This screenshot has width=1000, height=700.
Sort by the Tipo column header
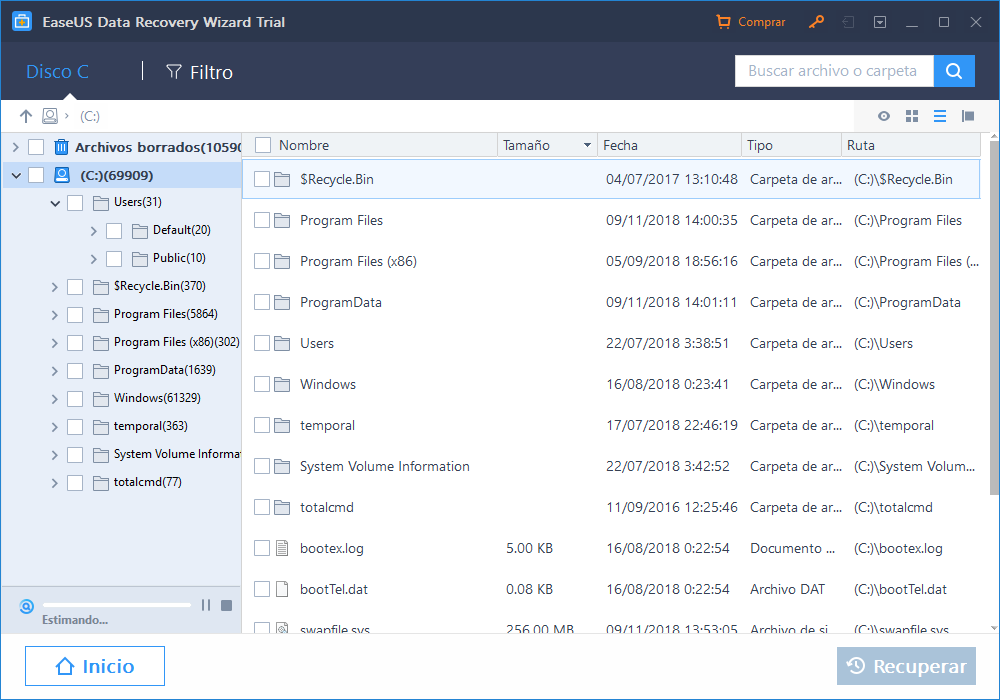coord(760,145)
